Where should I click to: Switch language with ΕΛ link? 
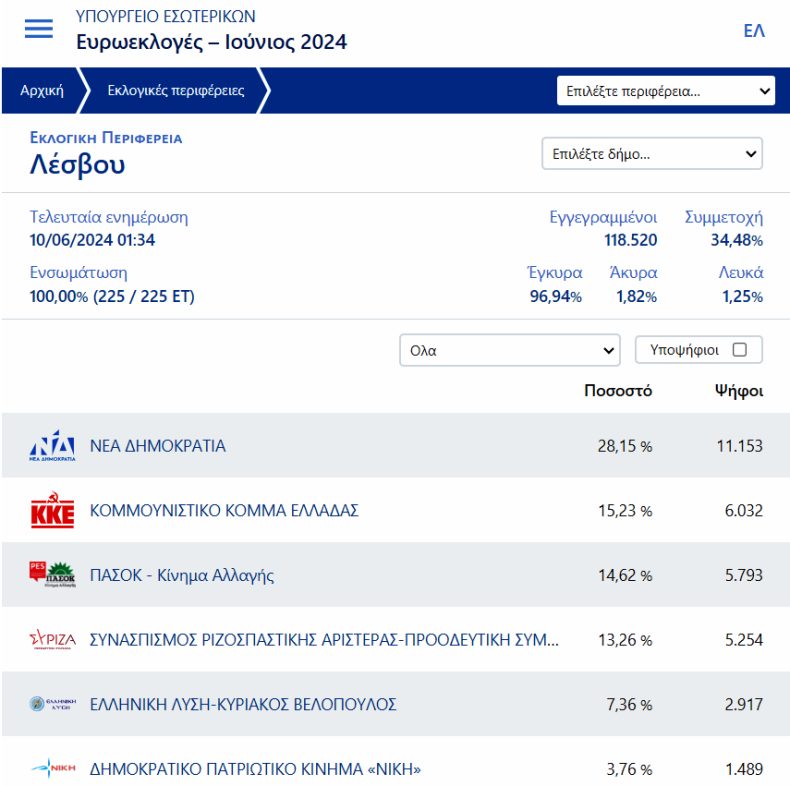coord(754,31)
